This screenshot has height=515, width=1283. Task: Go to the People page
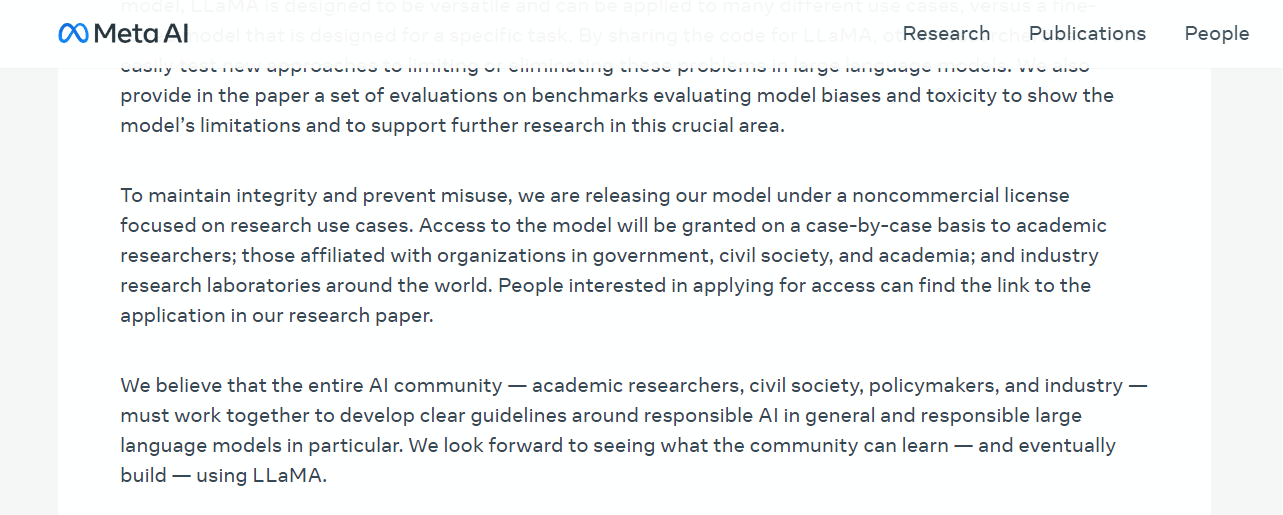pyautogui.click(x=1216, y=33)
